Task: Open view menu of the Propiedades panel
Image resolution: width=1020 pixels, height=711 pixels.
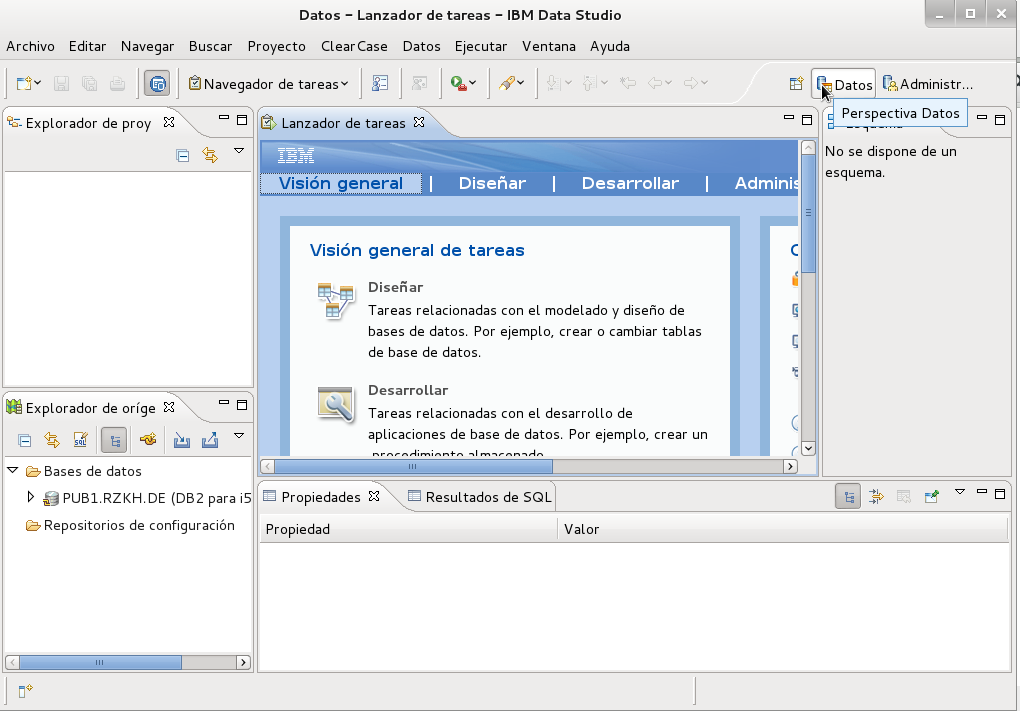Action: click(960, 492)
